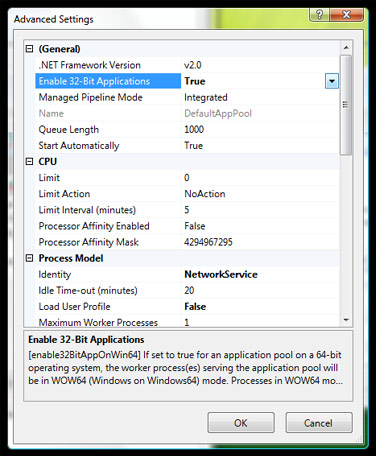The image size is (376, 456).
Task: Click the Load User Profile False value
Action: click(195, 307)
